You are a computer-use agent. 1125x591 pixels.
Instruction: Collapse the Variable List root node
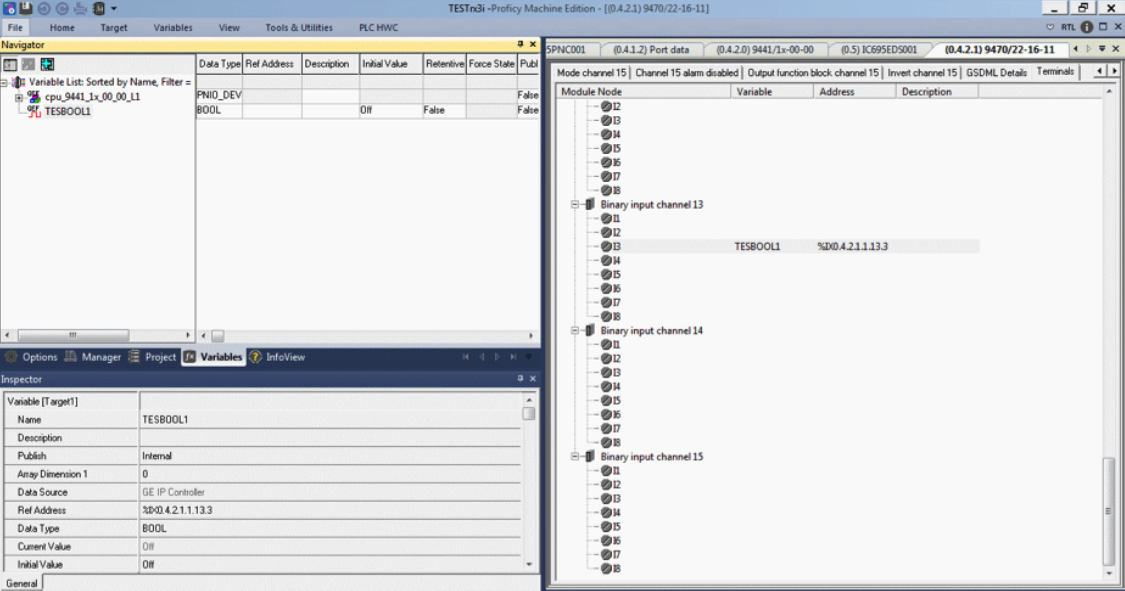point(4,82)
